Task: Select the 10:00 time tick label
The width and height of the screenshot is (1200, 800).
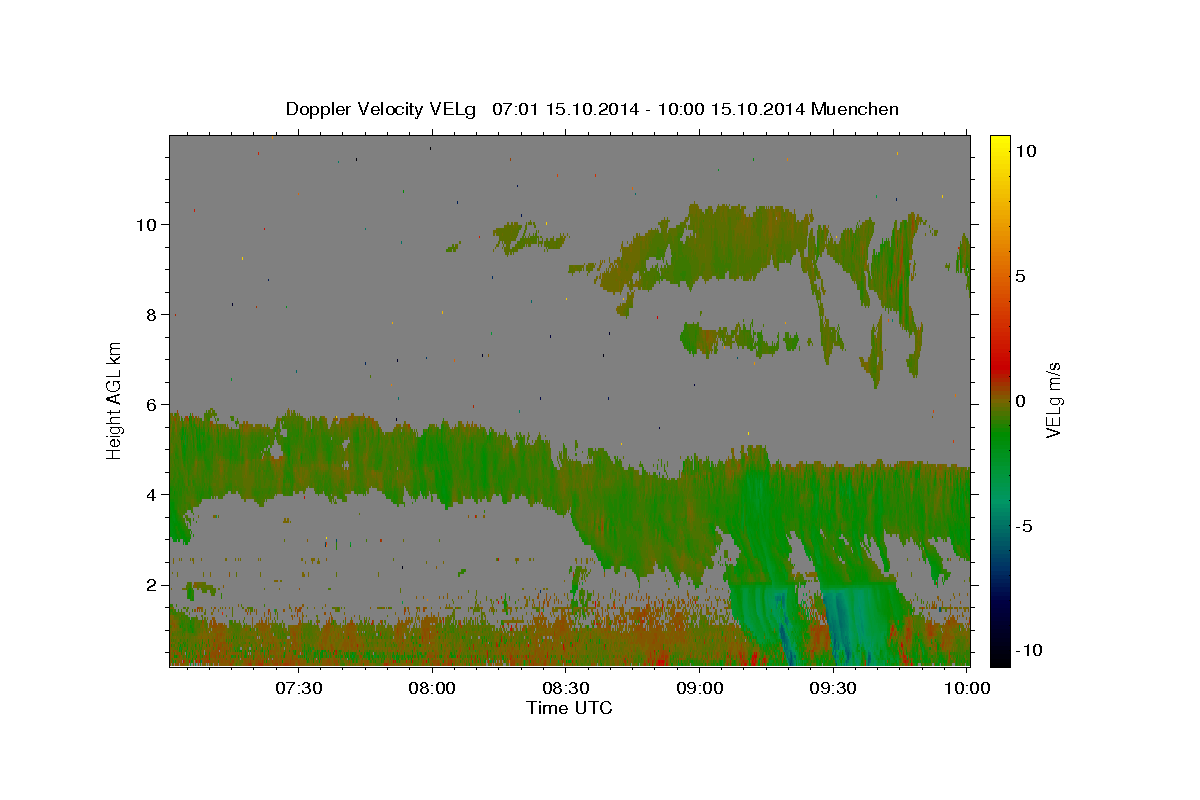Action: tap(967, 688)
